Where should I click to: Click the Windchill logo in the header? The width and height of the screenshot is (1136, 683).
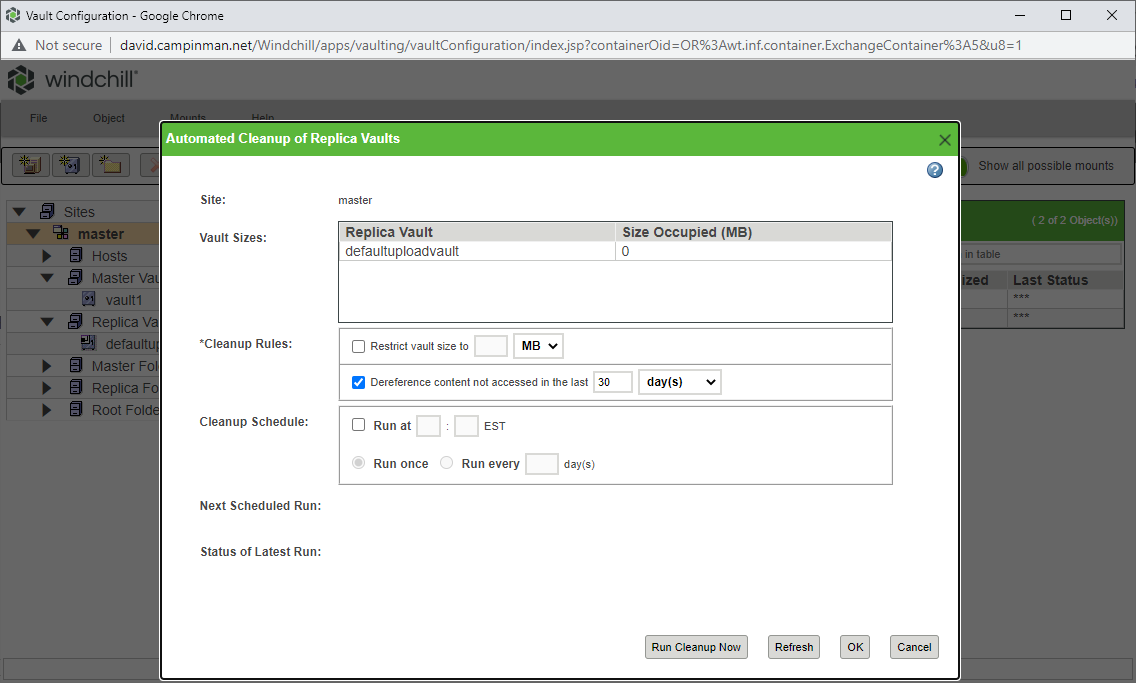point(22,78)
